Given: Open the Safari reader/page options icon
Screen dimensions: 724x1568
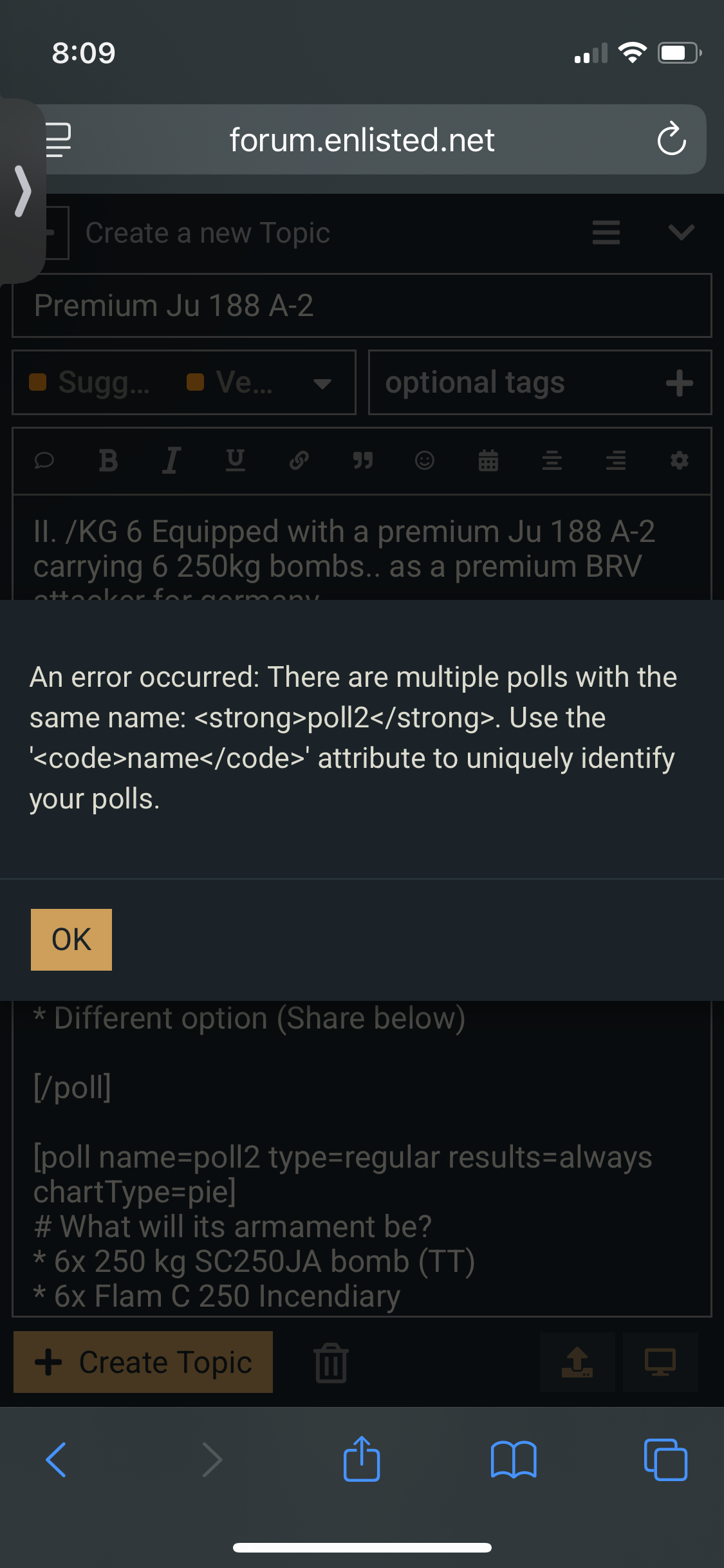Looking at the screenshot, I should coord(58,139).
